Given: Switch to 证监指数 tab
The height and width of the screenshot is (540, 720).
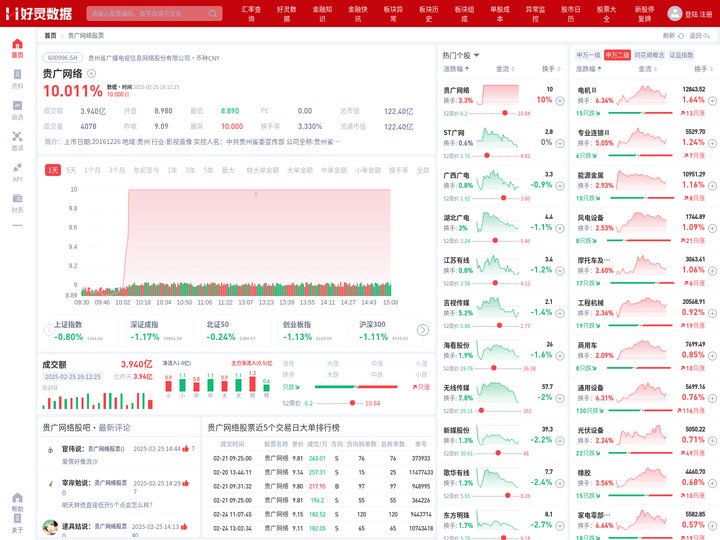Looking at the screenshot, I should tap(681, 55).
